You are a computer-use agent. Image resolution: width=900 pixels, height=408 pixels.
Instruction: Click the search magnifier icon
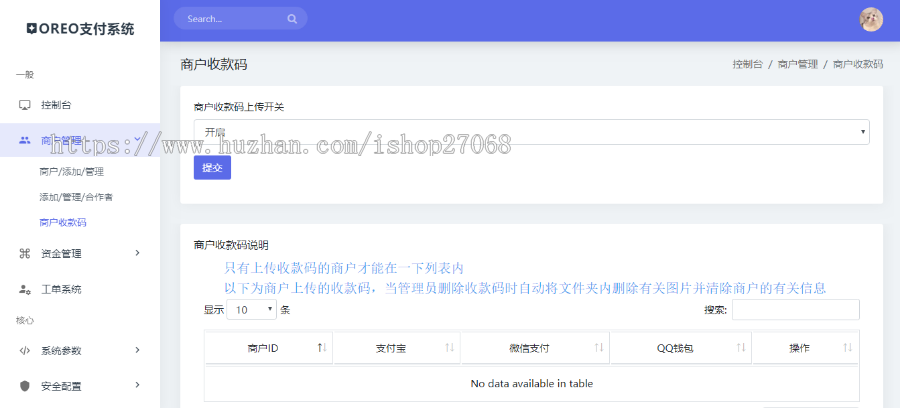click(x=292, y=19)
